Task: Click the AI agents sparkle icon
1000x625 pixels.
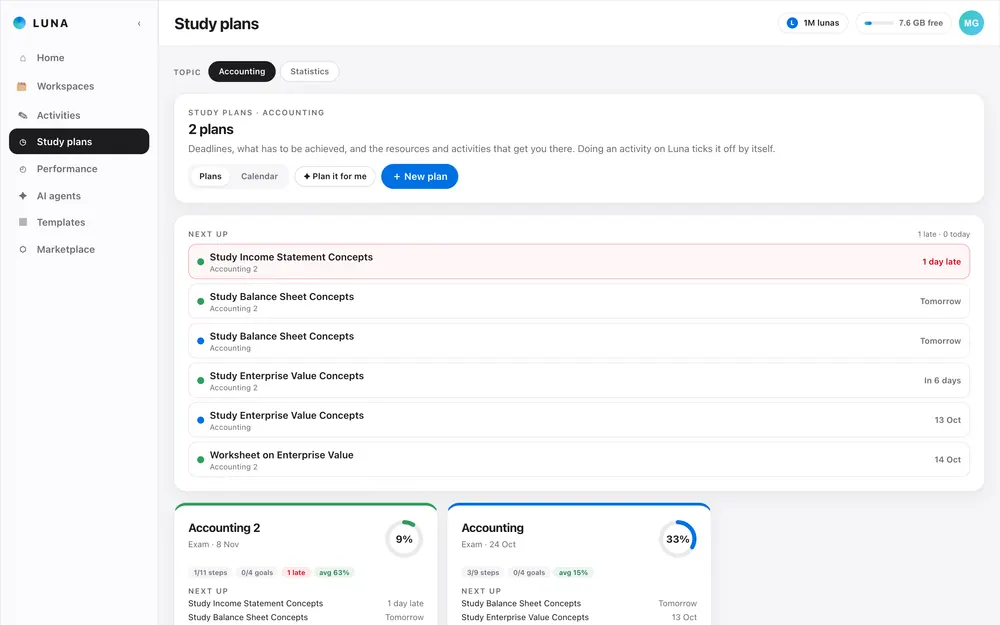Action: coord(23,196)
